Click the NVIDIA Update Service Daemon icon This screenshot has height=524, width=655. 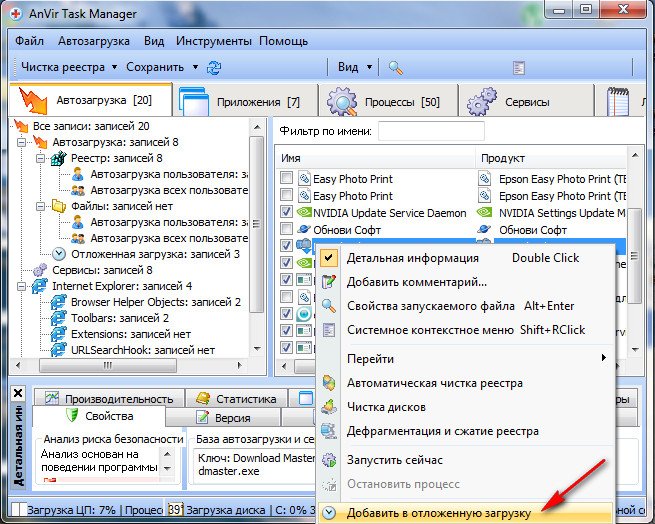[x=304, y=212]
